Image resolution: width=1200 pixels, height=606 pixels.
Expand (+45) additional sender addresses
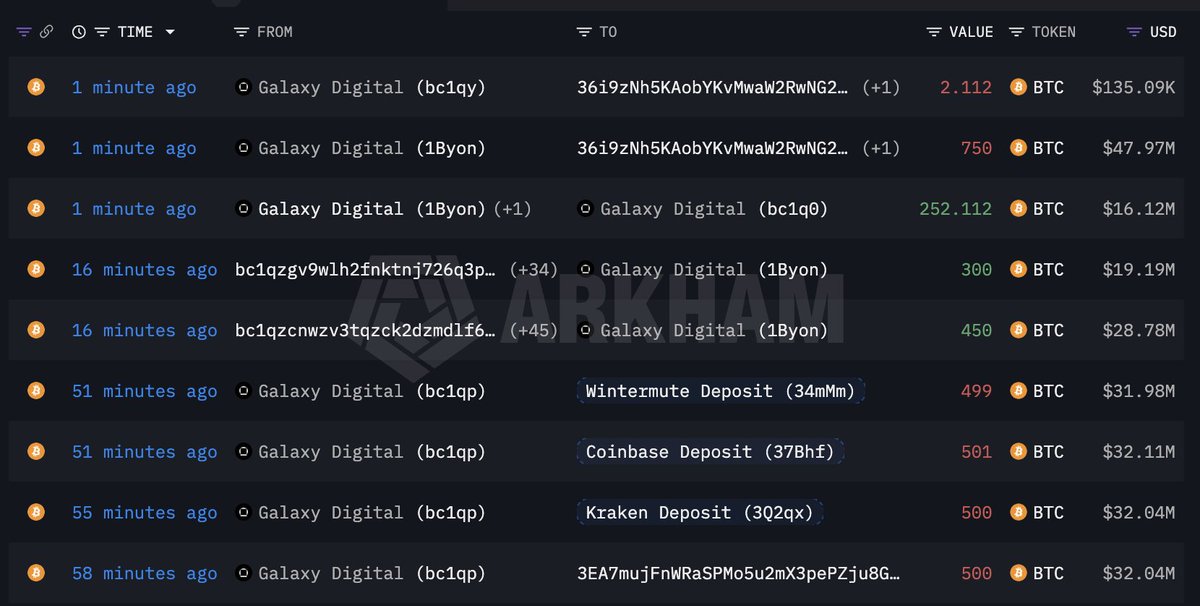(533, 331)
